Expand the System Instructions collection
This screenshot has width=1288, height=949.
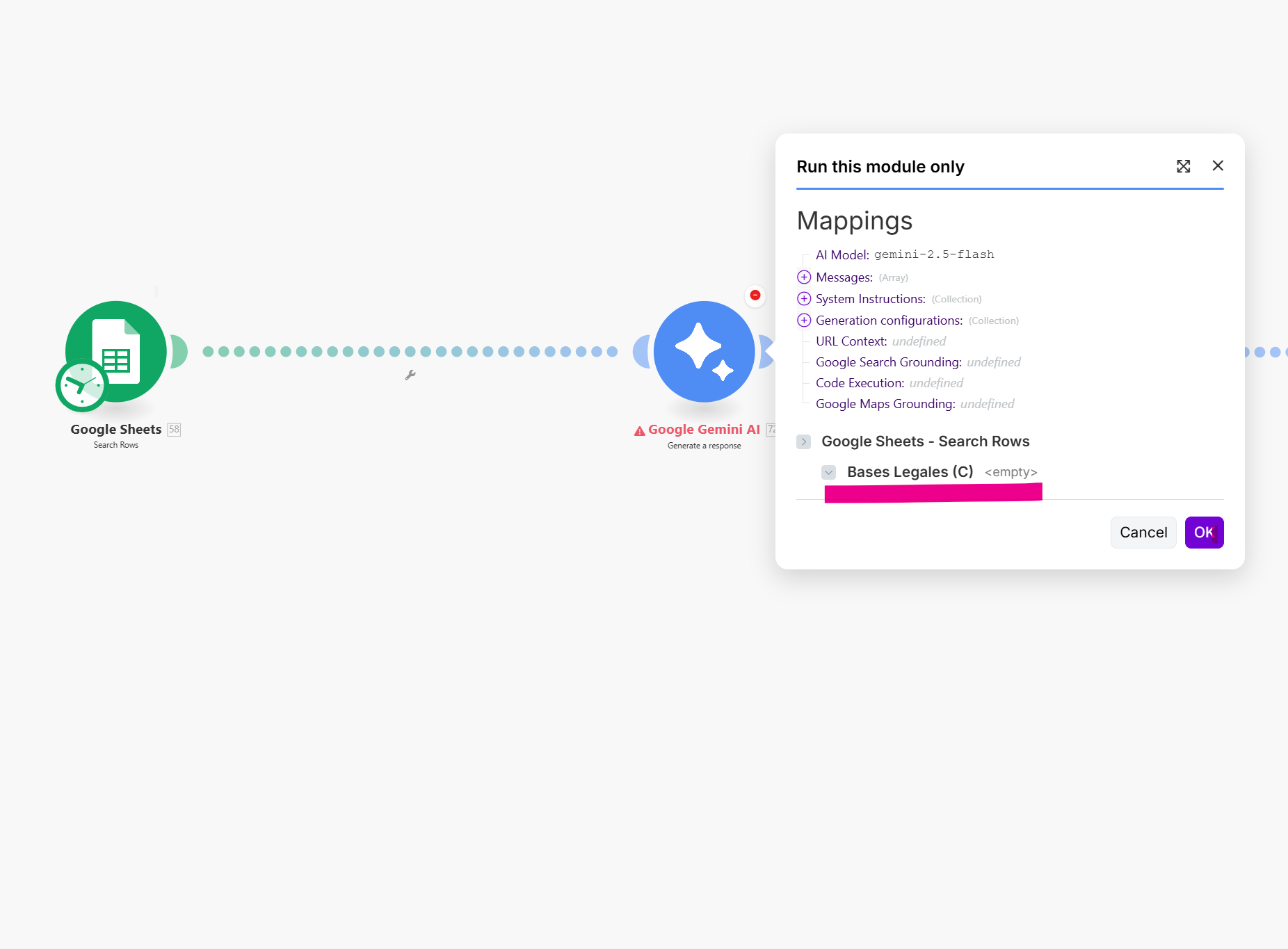(x=804, y=299)
